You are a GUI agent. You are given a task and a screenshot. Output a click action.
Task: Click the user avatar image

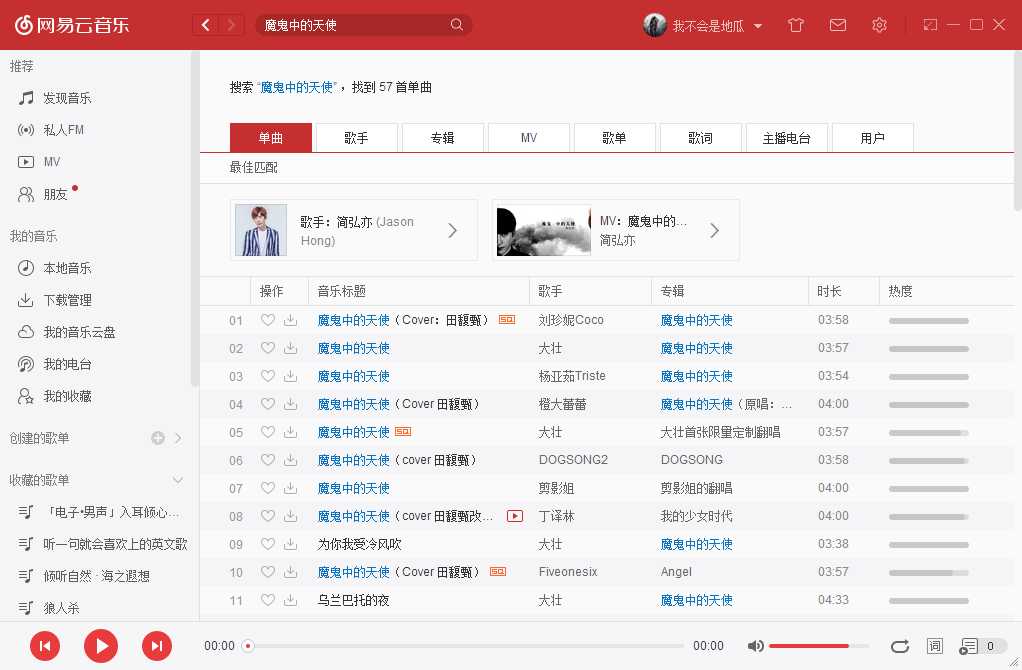point(654,25)
